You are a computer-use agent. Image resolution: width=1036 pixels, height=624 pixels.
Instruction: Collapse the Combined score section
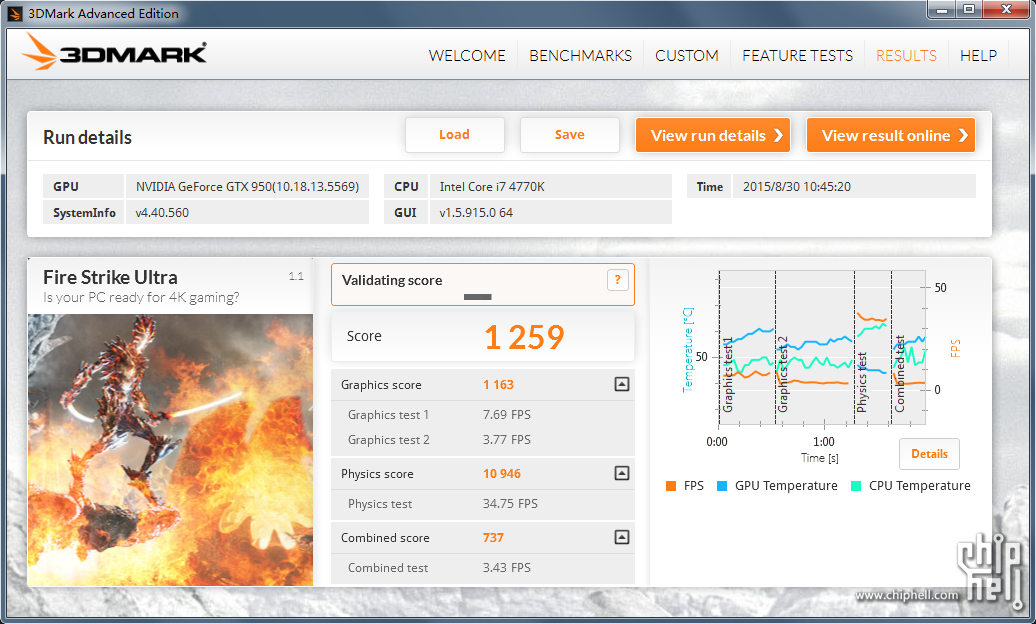click(622, 537)
